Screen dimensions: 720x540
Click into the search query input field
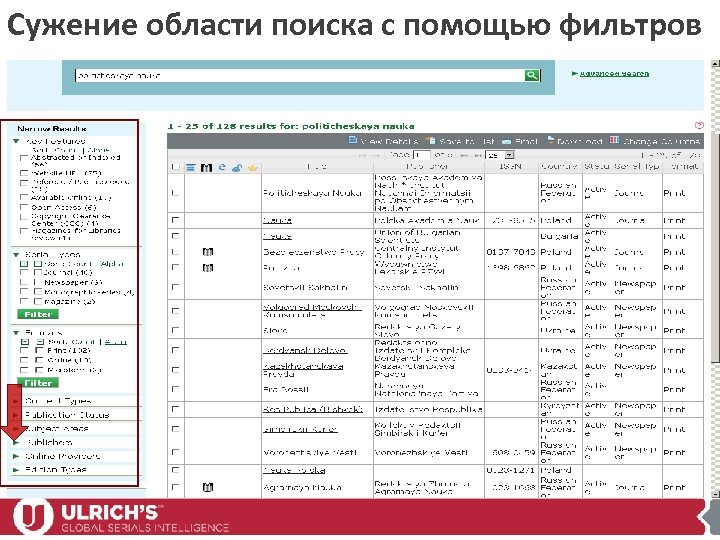(x=299, y=75)
